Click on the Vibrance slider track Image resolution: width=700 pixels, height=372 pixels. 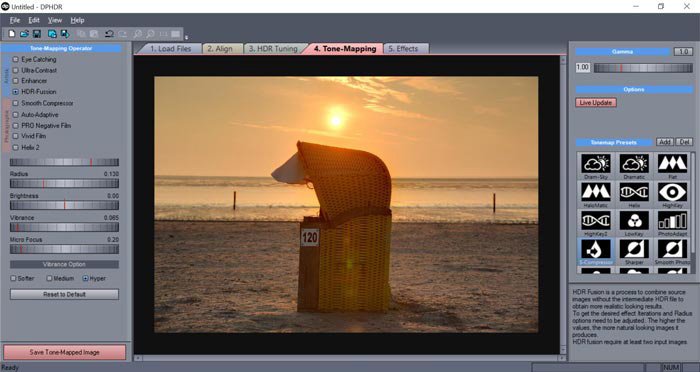(x=64, y=227)
